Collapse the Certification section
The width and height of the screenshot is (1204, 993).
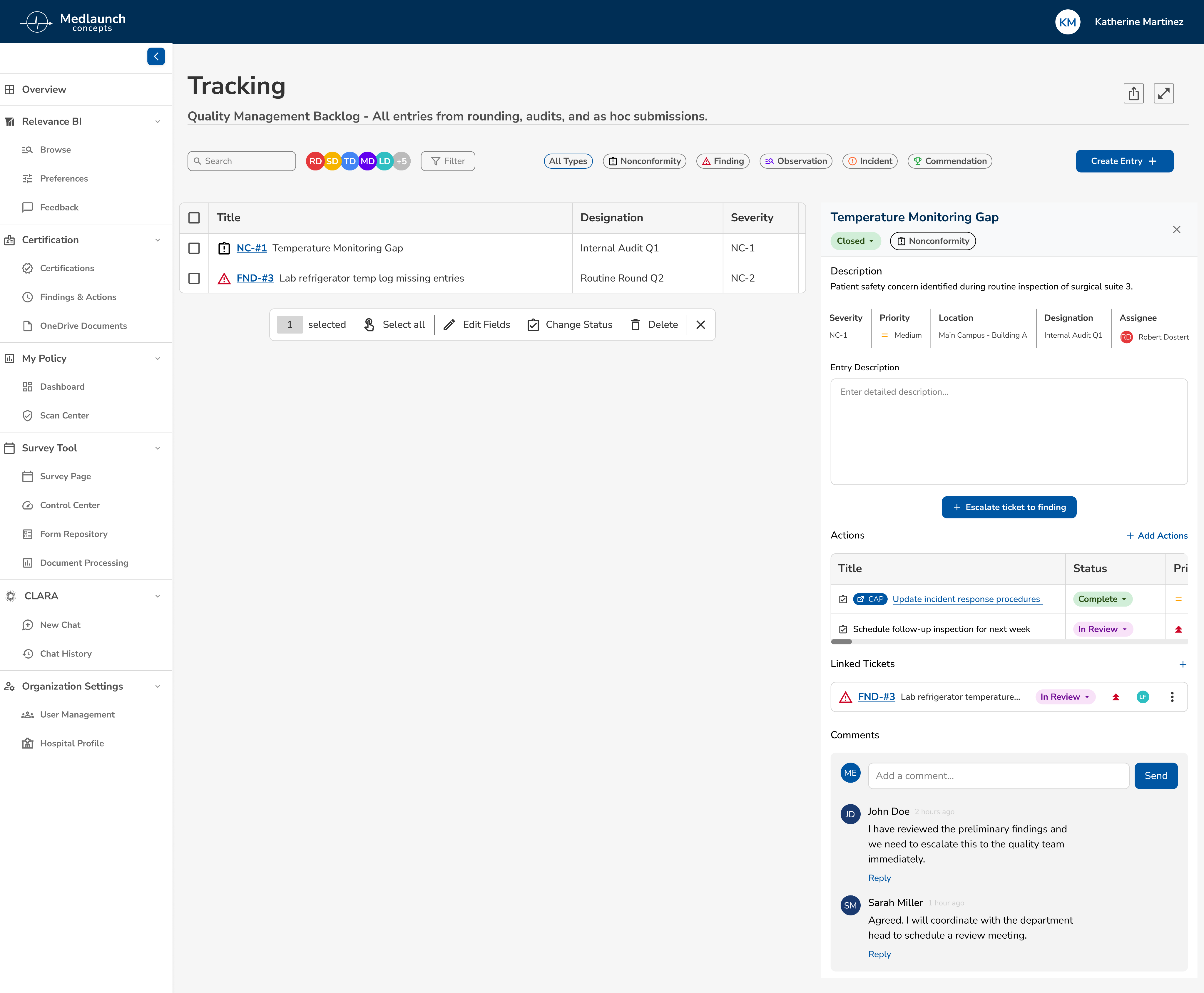[x=157, y=240]
